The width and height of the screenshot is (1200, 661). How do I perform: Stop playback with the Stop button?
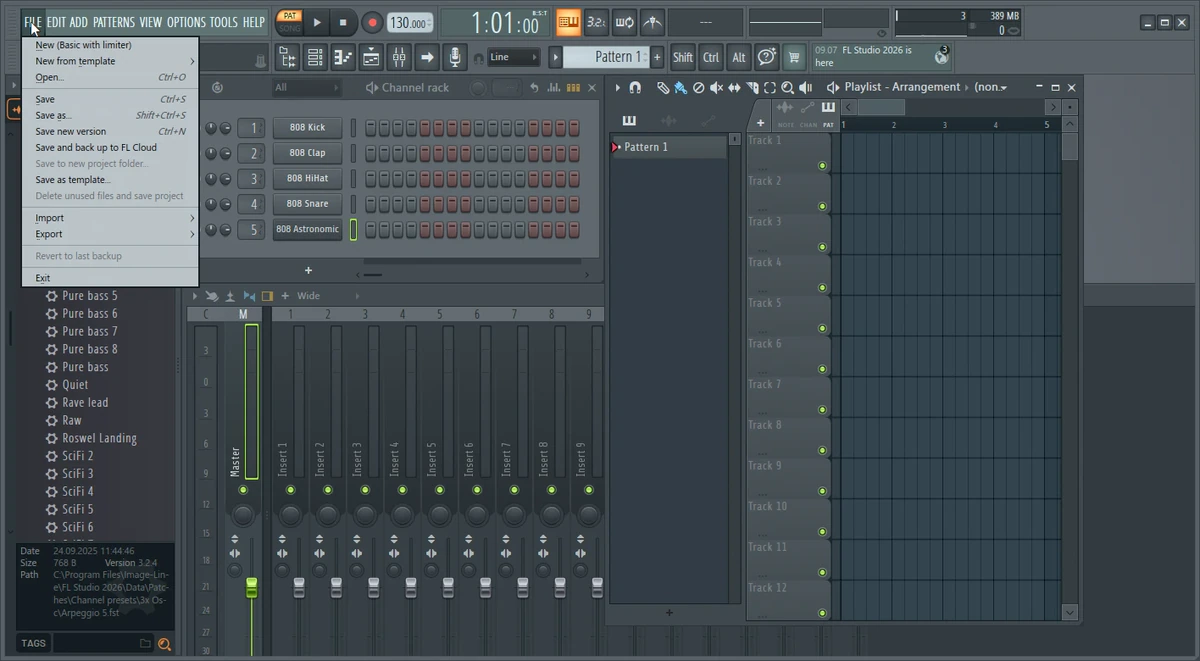[x=343, y=22]
